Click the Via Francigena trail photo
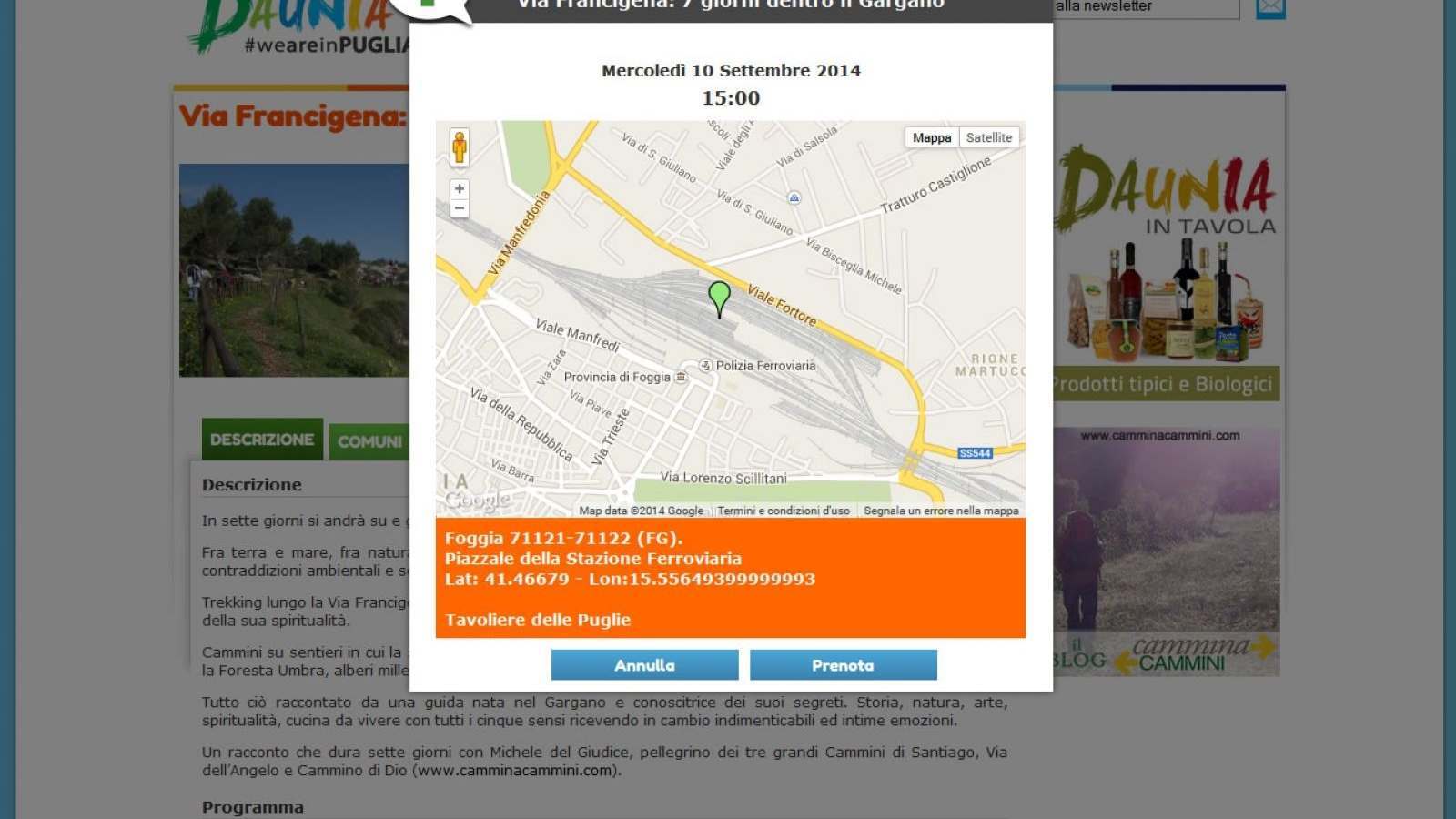The image size is (1456, 819). [x=294, y=270]
